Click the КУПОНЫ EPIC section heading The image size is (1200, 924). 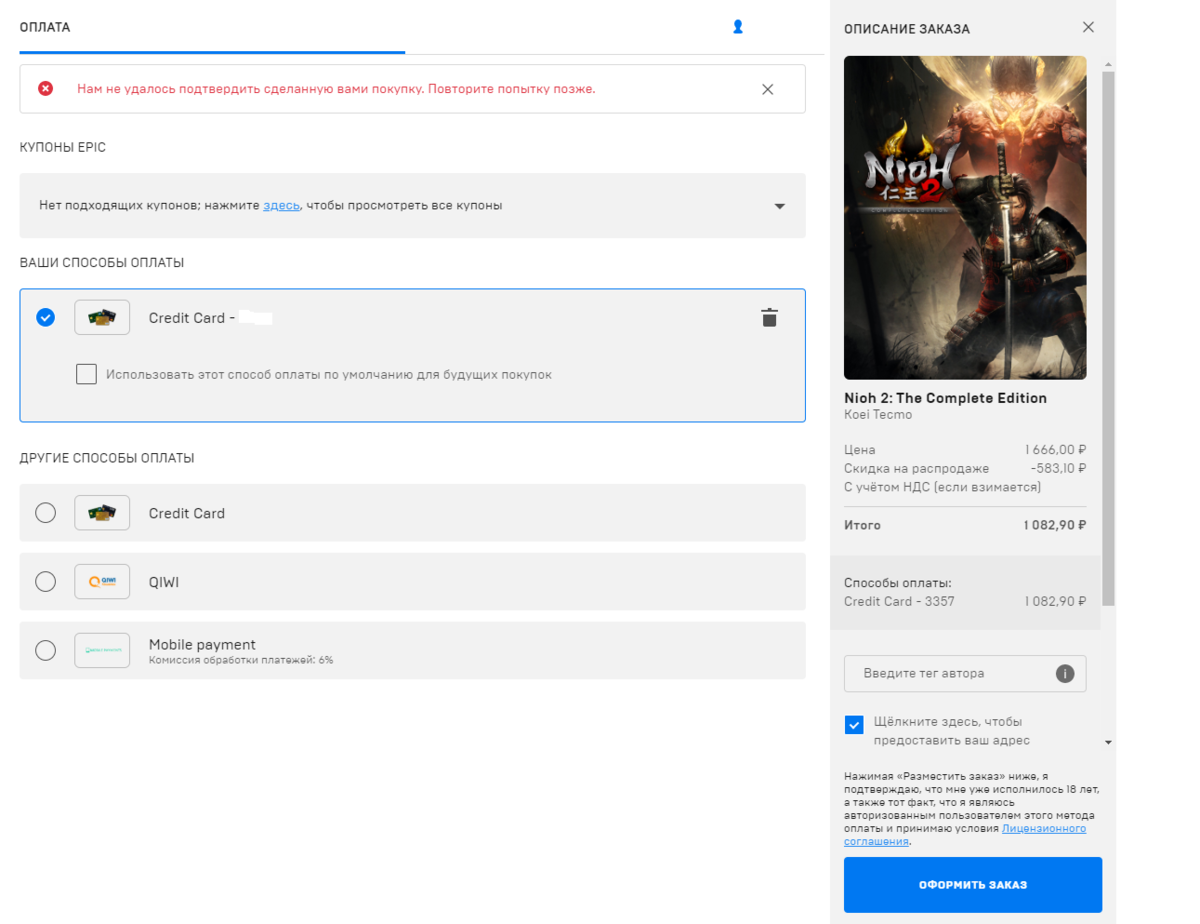pos(63,148)
